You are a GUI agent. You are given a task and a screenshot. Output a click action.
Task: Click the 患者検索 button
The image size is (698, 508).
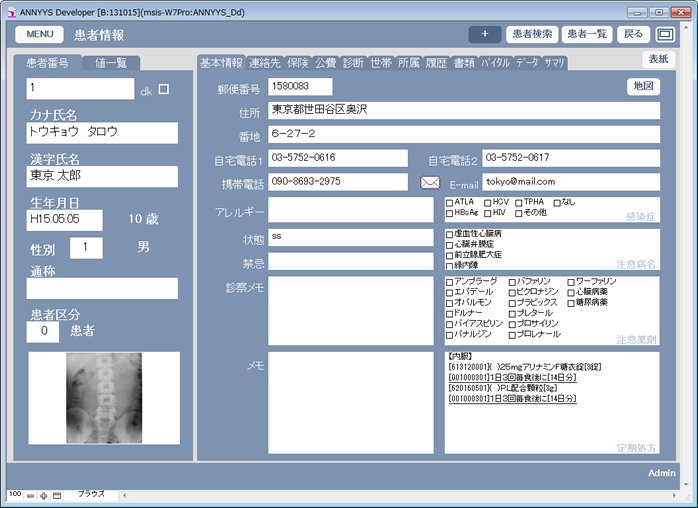[532, 34]
